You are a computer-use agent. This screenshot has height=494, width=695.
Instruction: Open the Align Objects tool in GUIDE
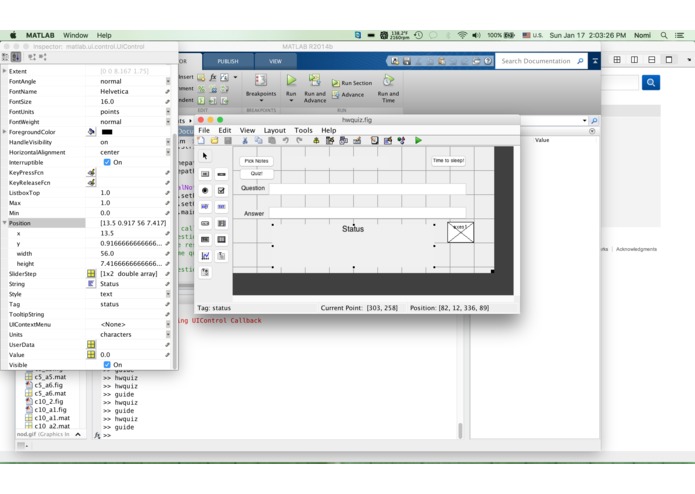pyautogui.click(x=316, y=140)
